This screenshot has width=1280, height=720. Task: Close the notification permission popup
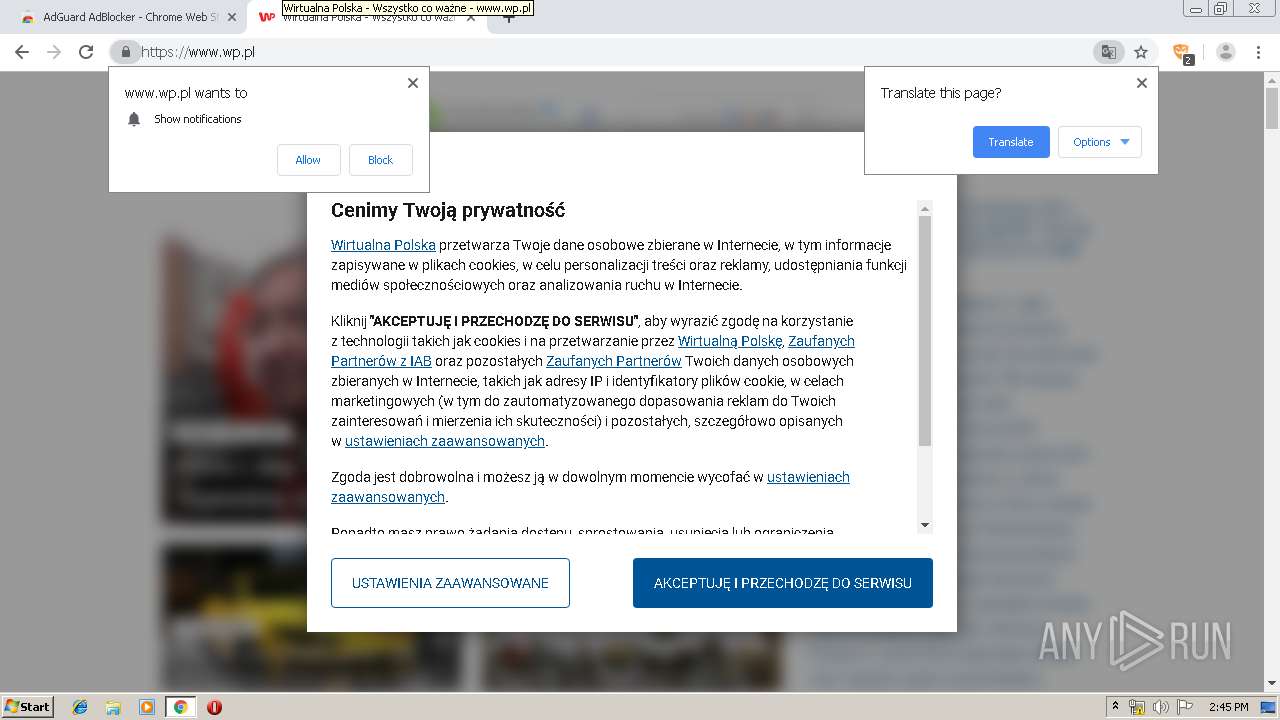coord(413,83)
